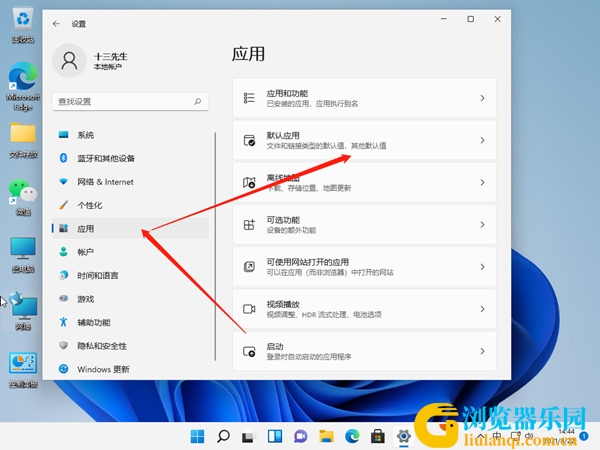Select the Recycle Bin desktop icon

[x=23, y=26]
